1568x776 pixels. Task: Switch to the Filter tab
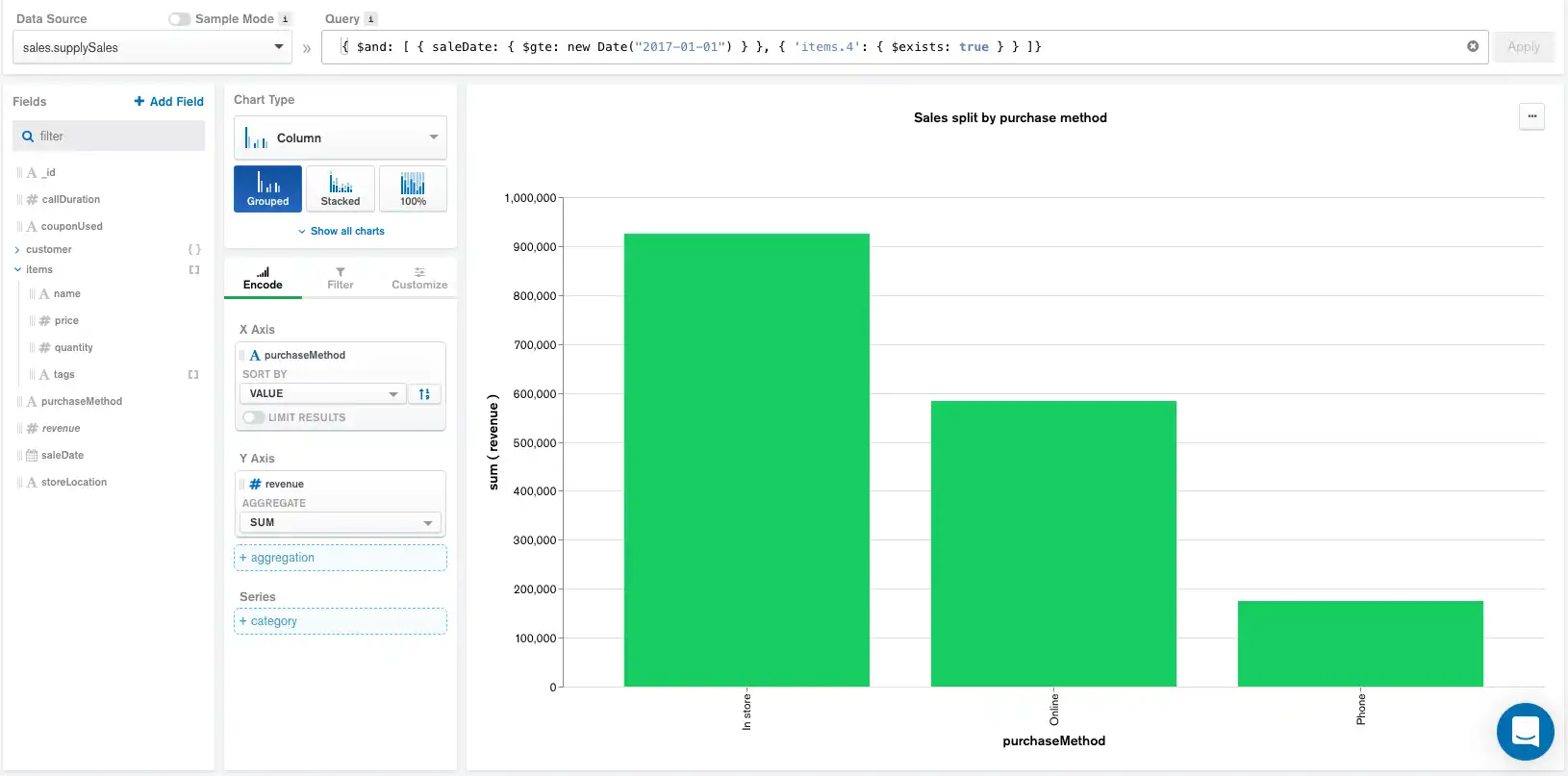pos(341,278)
